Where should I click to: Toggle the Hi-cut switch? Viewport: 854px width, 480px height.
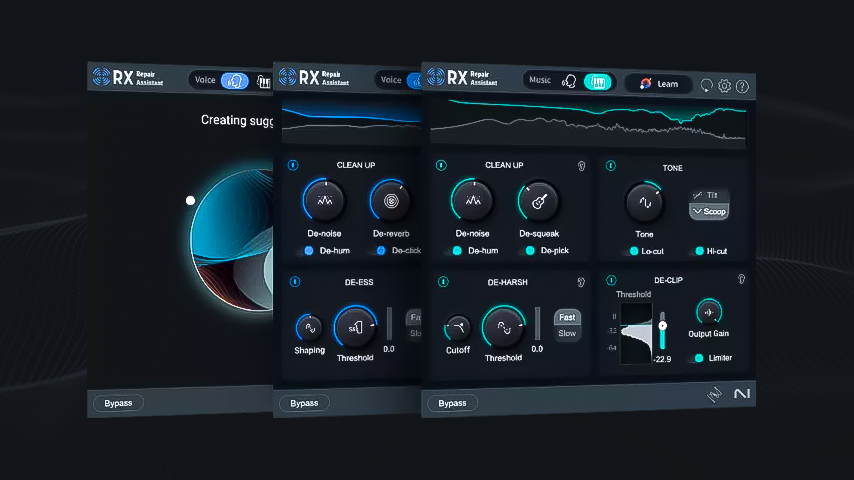(695, 251)
